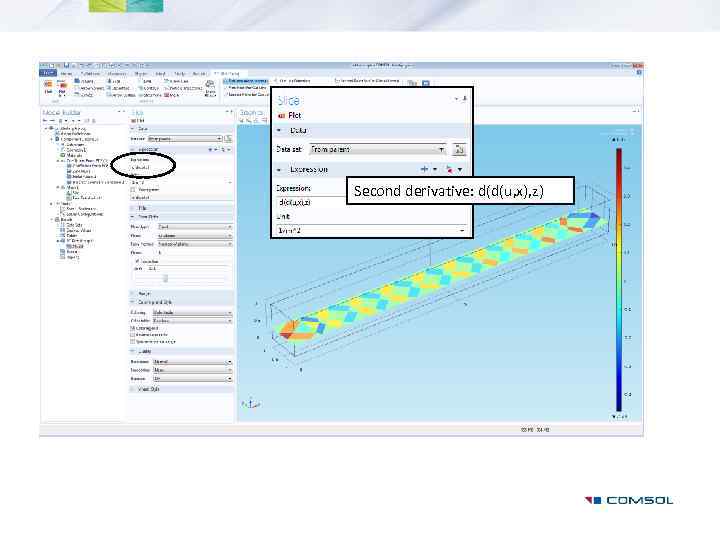Add an Arrow Surface plot from the ribbon

pyautogui.click(x=121, y=95)
